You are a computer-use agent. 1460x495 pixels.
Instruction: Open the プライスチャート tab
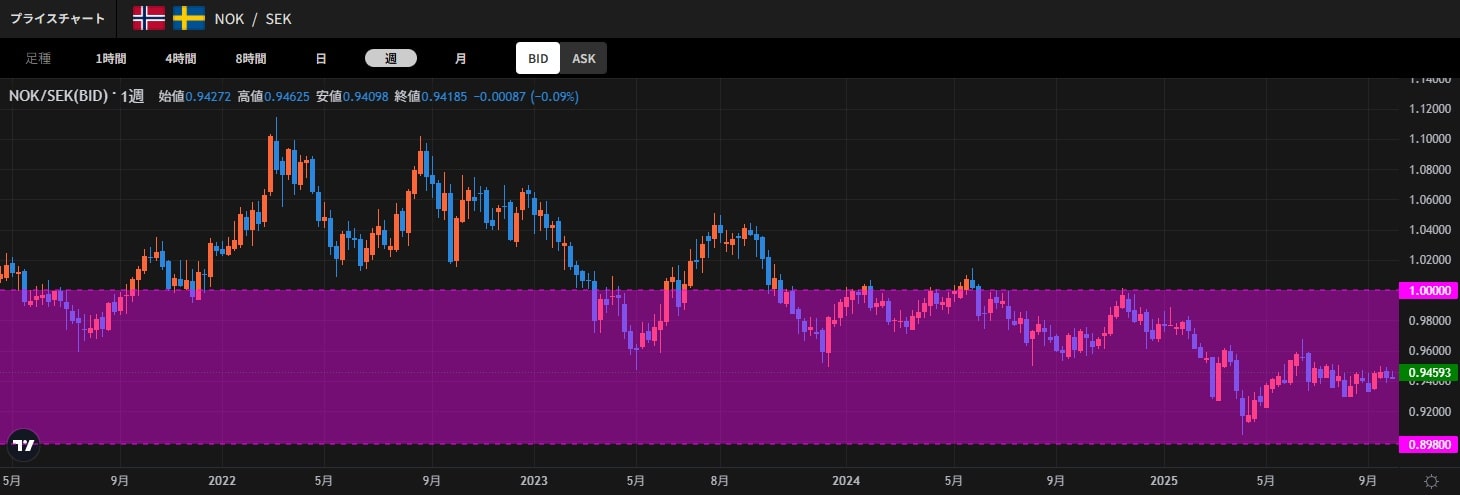(x=57, y=18)
